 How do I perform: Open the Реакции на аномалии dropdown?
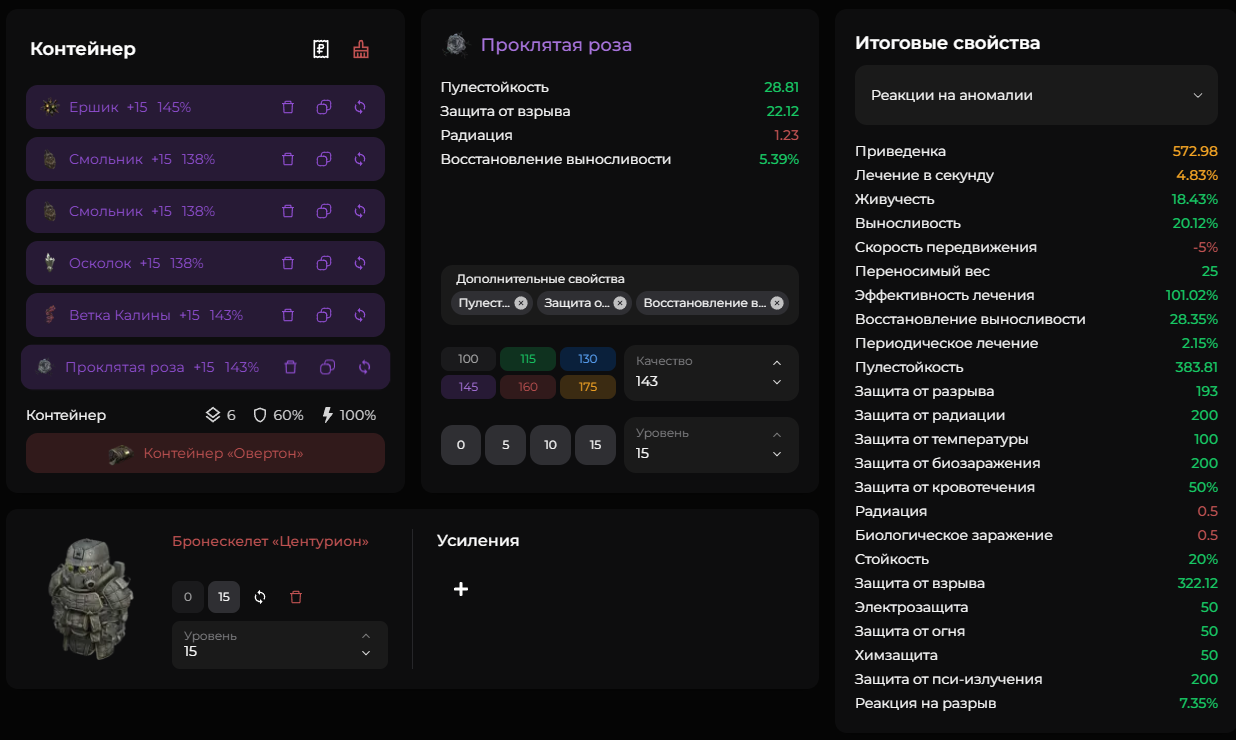tap(1036, 95)
